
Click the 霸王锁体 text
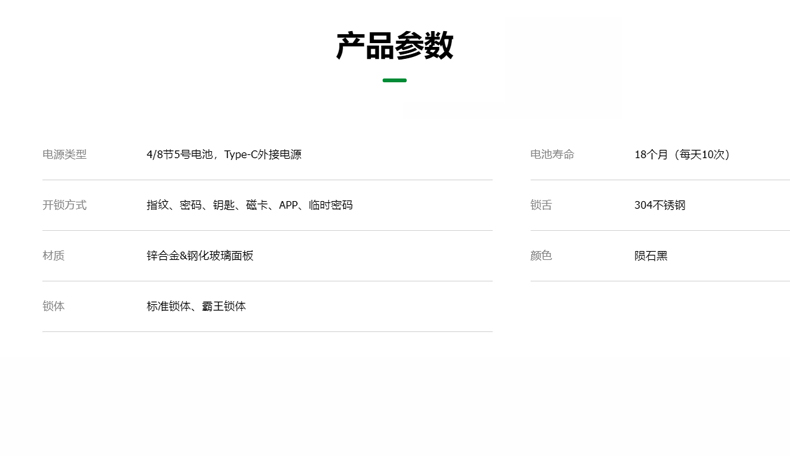tap(224, 306)
